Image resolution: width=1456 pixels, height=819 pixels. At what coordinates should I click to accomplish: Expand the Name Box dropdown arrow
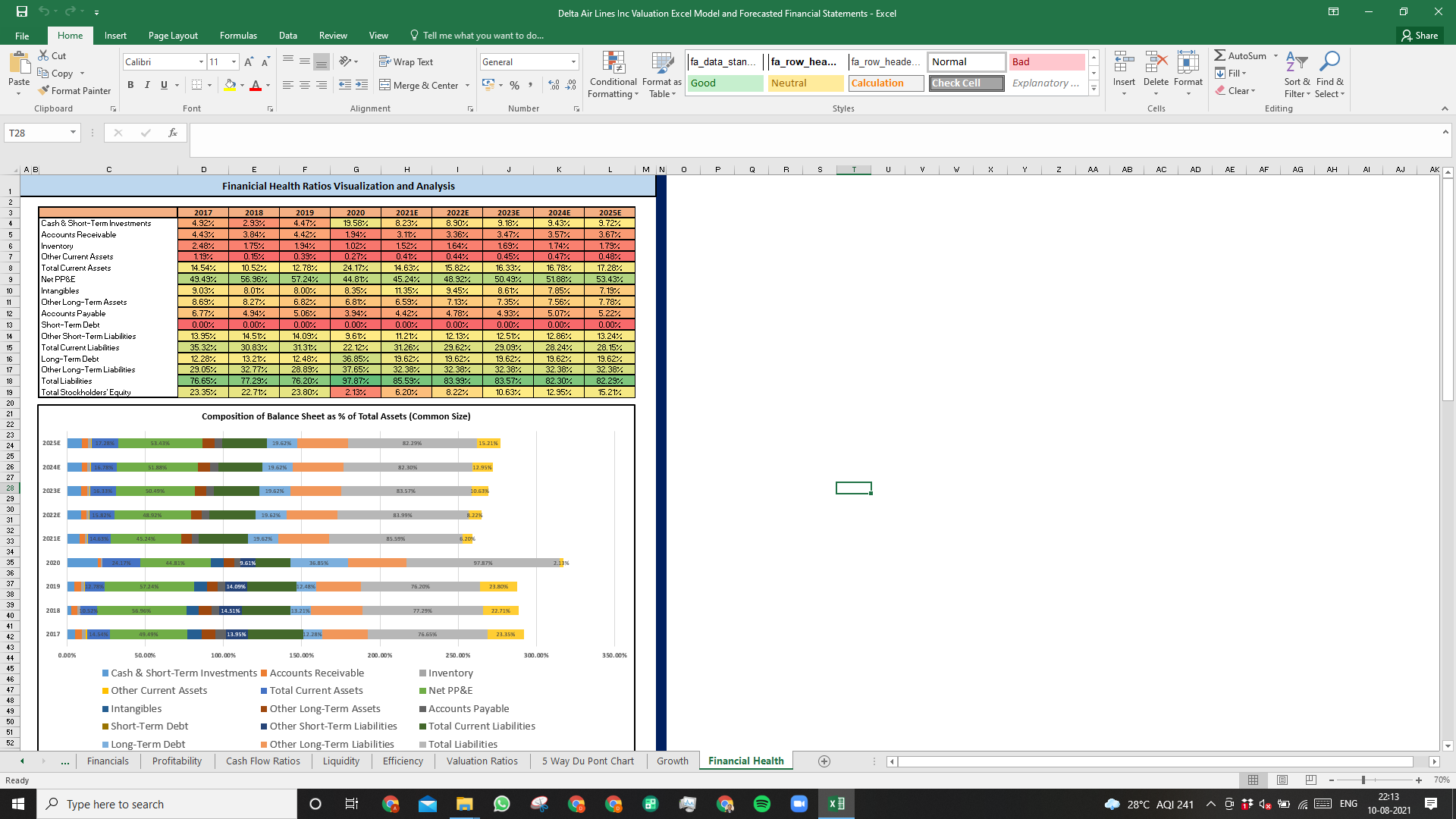pos(73,133)
